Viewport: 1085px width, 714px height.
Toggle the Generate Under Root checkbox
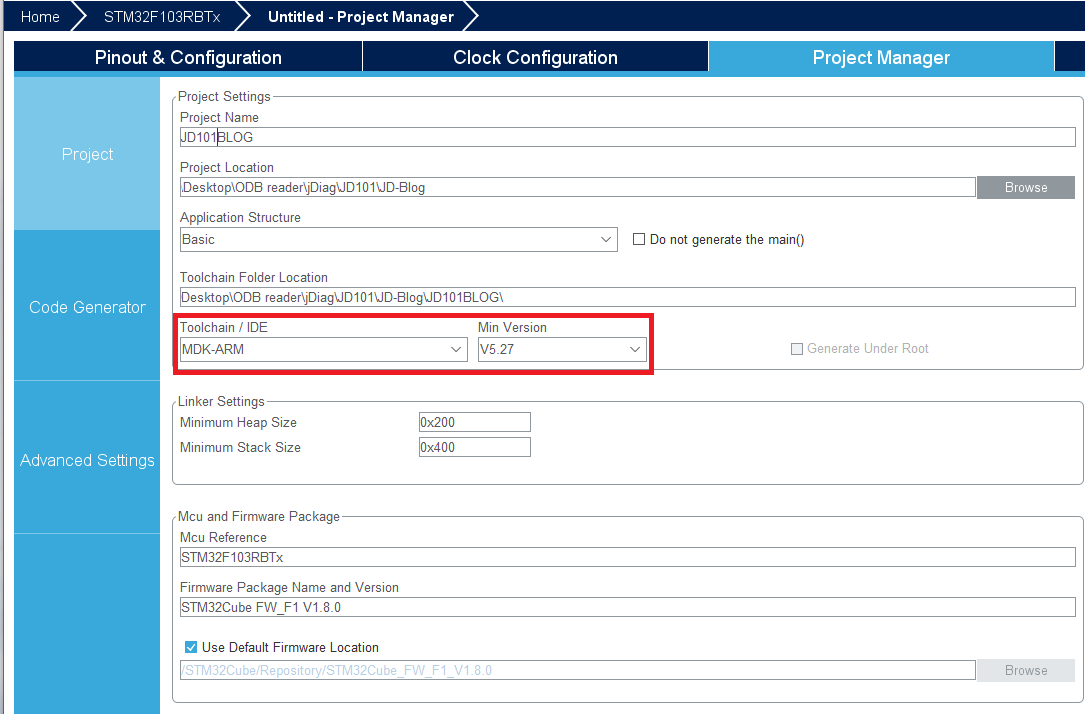coord(797,349)
